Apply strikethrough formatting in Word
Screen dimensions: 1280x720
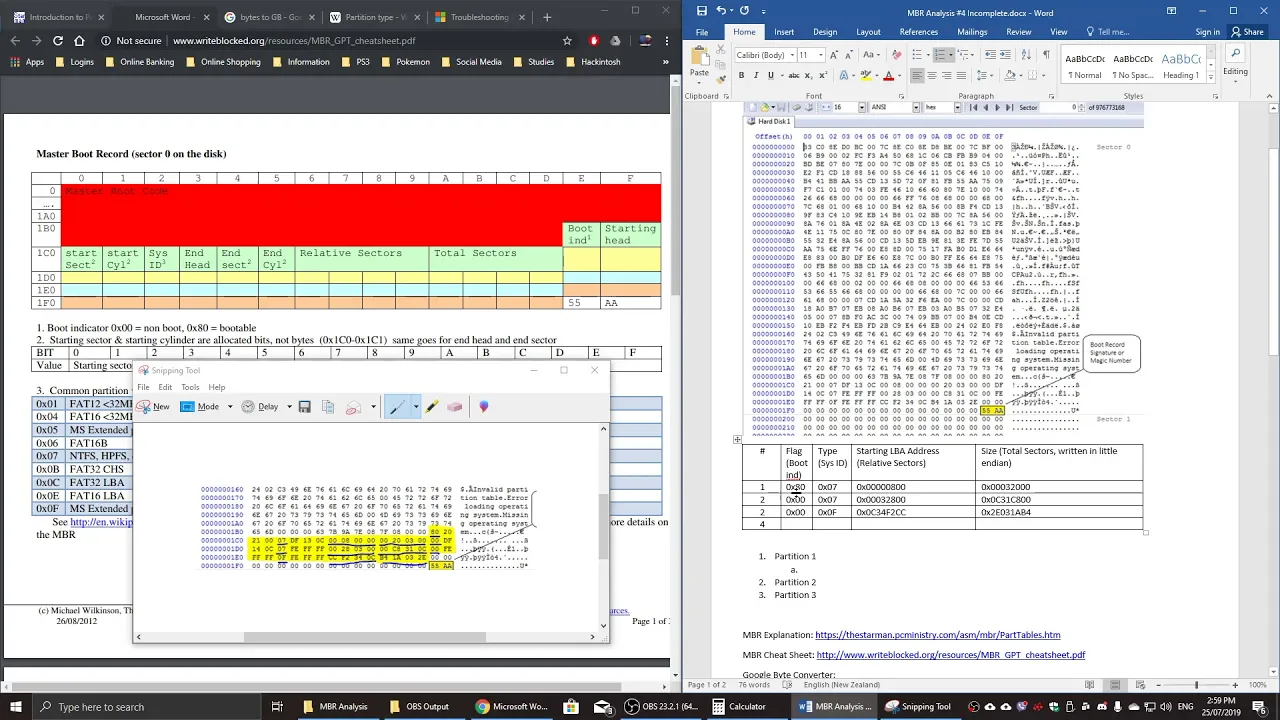794,76
